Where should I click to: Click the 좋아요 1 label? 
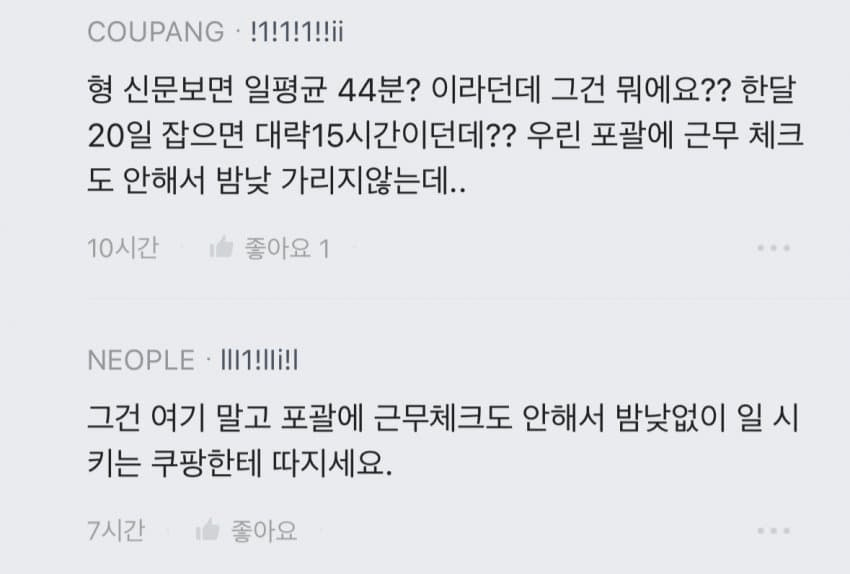(x=286, y=248)
